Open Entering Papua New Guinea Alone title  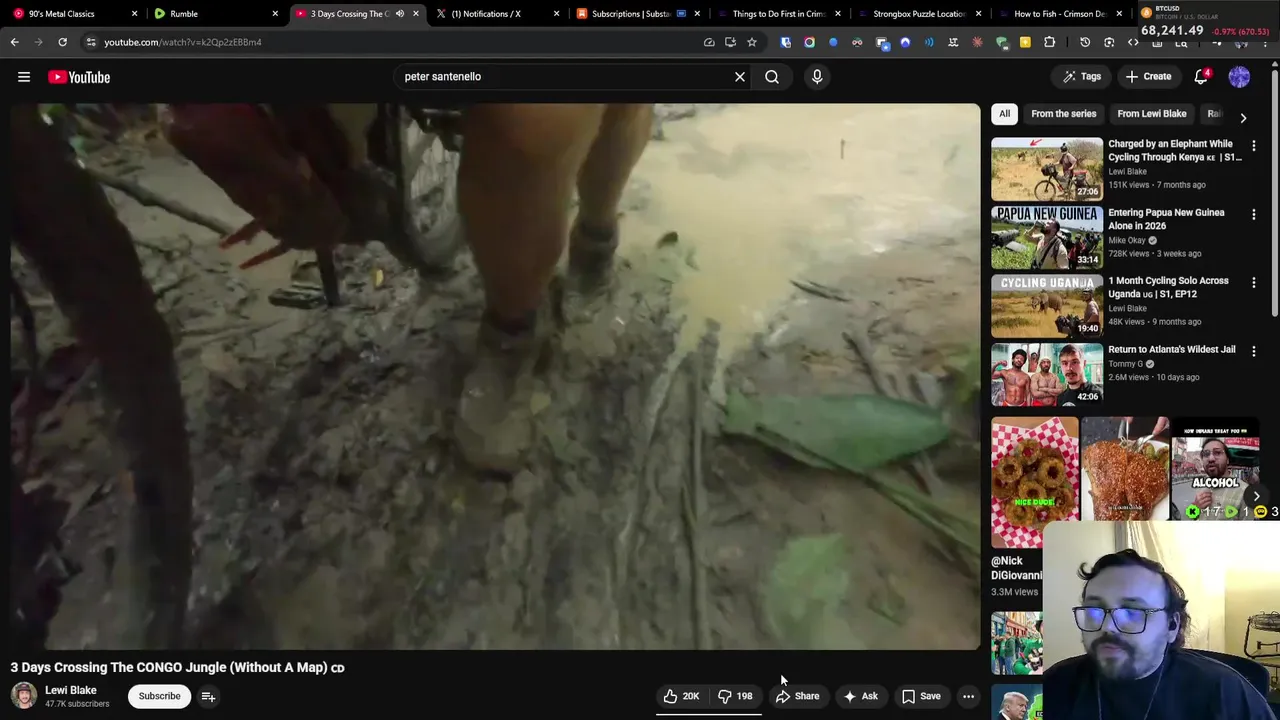[1166, 219]
